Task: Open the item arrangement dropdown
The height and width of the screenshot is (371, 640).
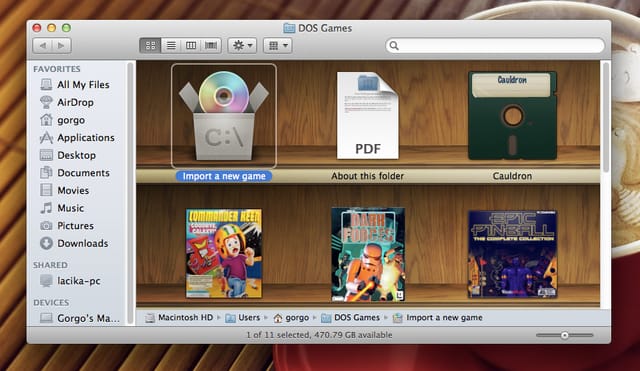Action: pyautogui.click(x=278, y=45)
